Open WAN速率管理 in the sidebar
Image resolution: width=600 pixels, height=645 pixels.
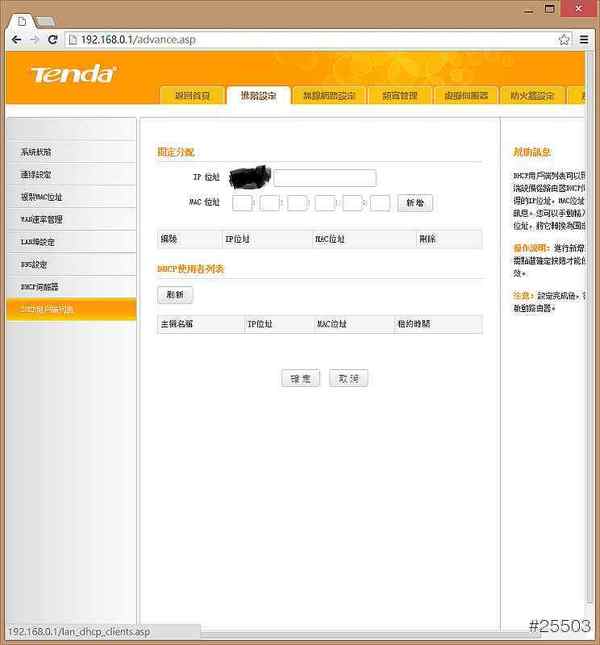tap(72, 219)
